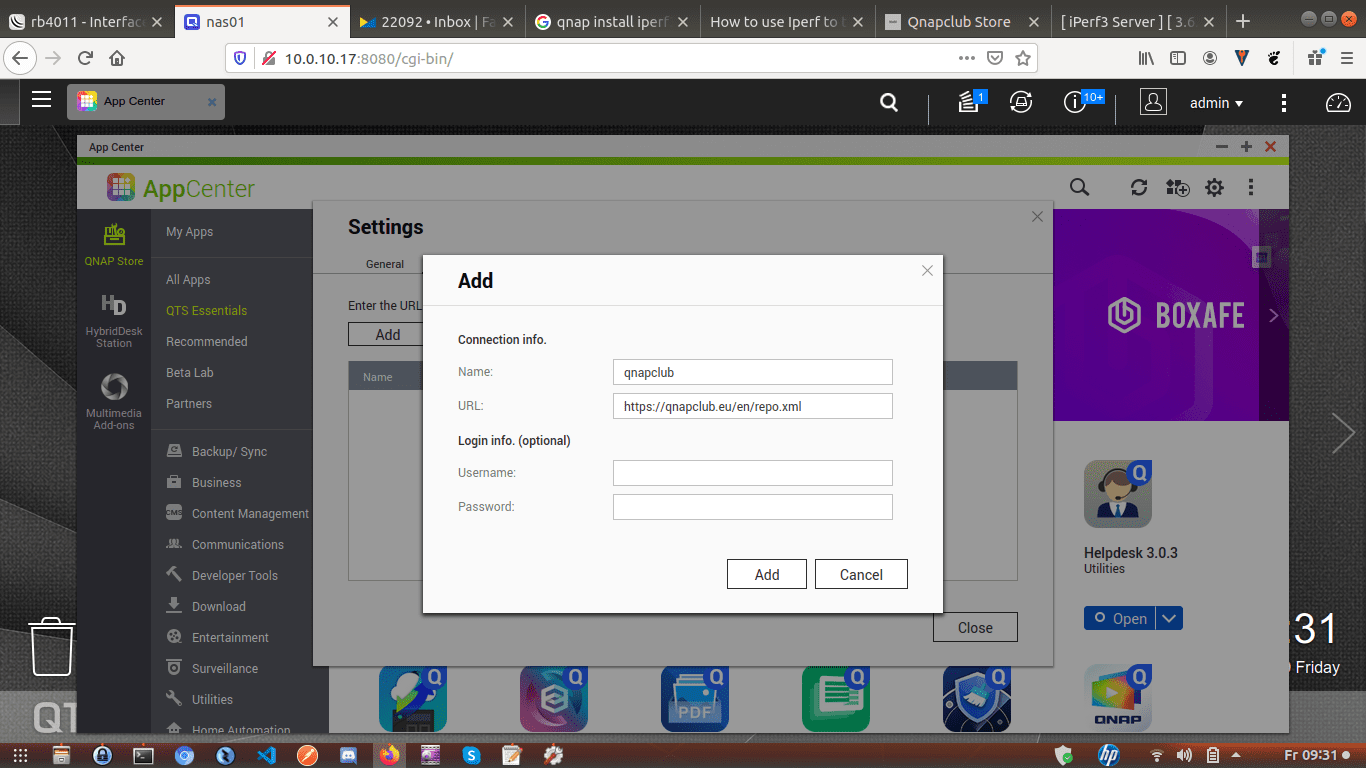Open App Center settings gear icon
This screenshot has height=768, width=1366.
click(1214, 187)
